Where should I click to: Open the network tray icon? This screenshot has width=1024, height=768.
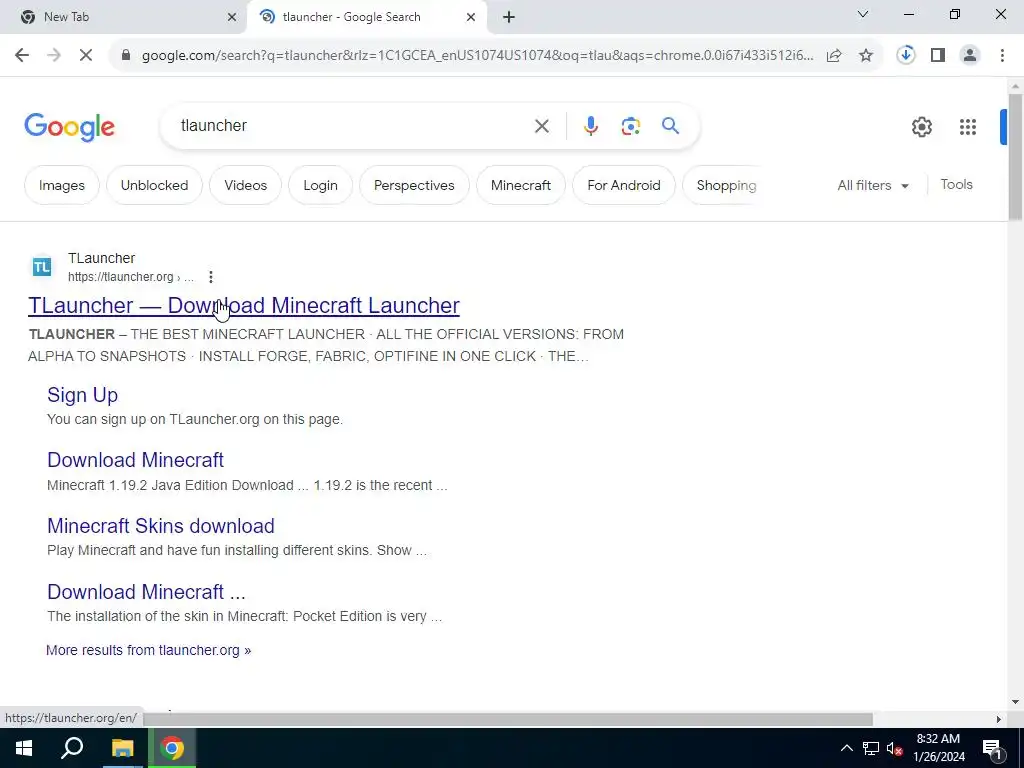871,748
